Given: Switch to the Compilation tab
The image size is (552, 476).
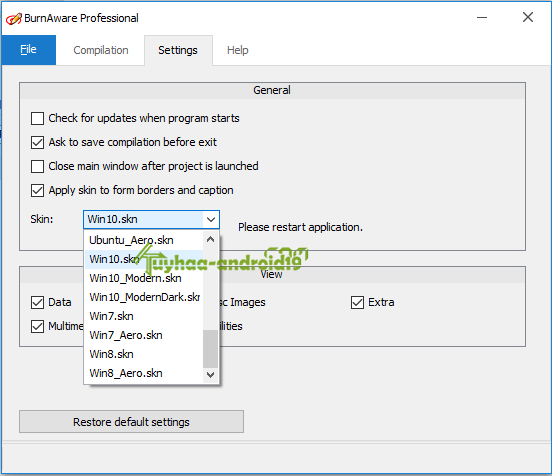Looking at the screenshot, I should (101, 50).
